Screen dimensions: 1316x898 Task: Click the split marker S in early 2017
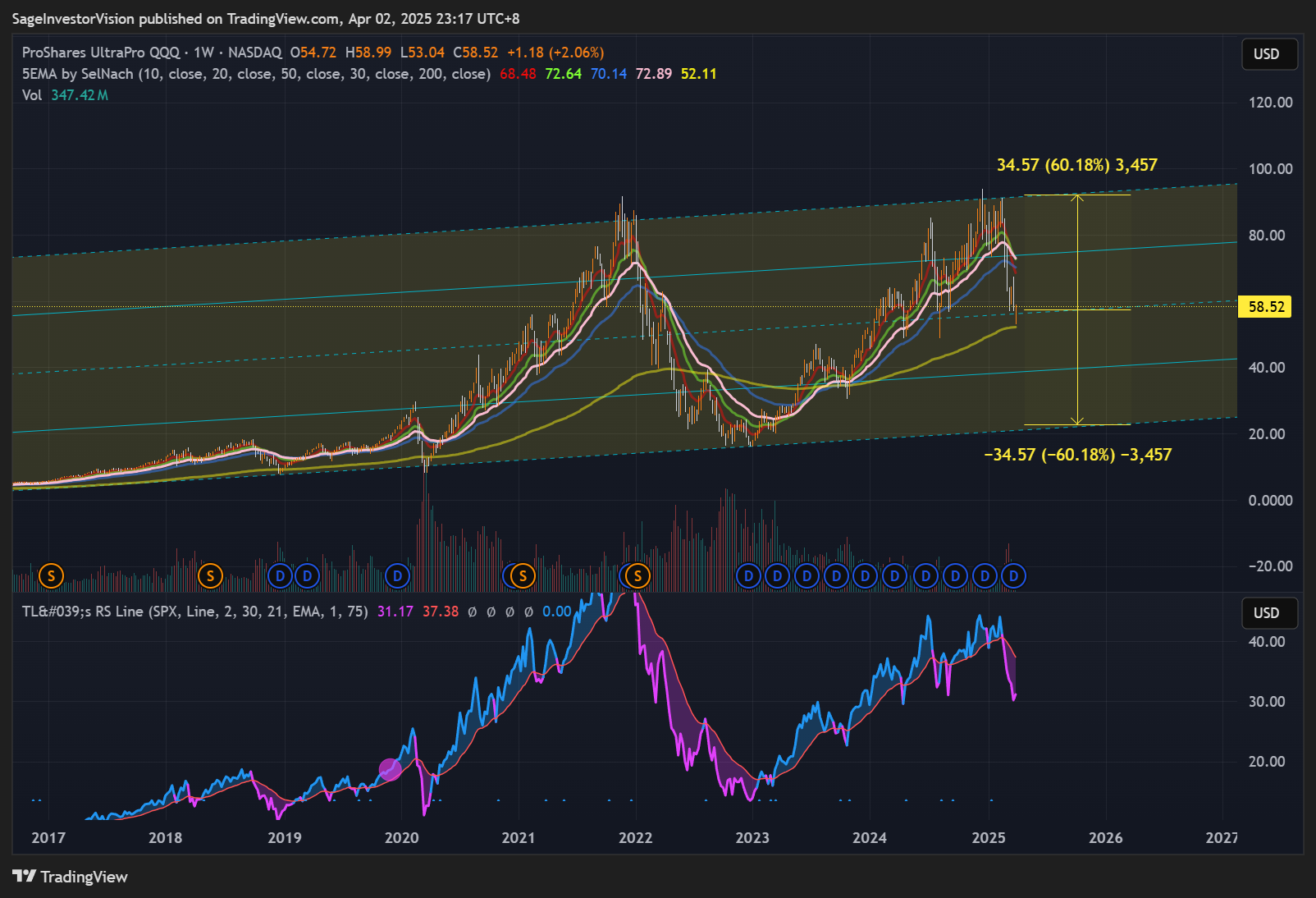click(51, 576)
